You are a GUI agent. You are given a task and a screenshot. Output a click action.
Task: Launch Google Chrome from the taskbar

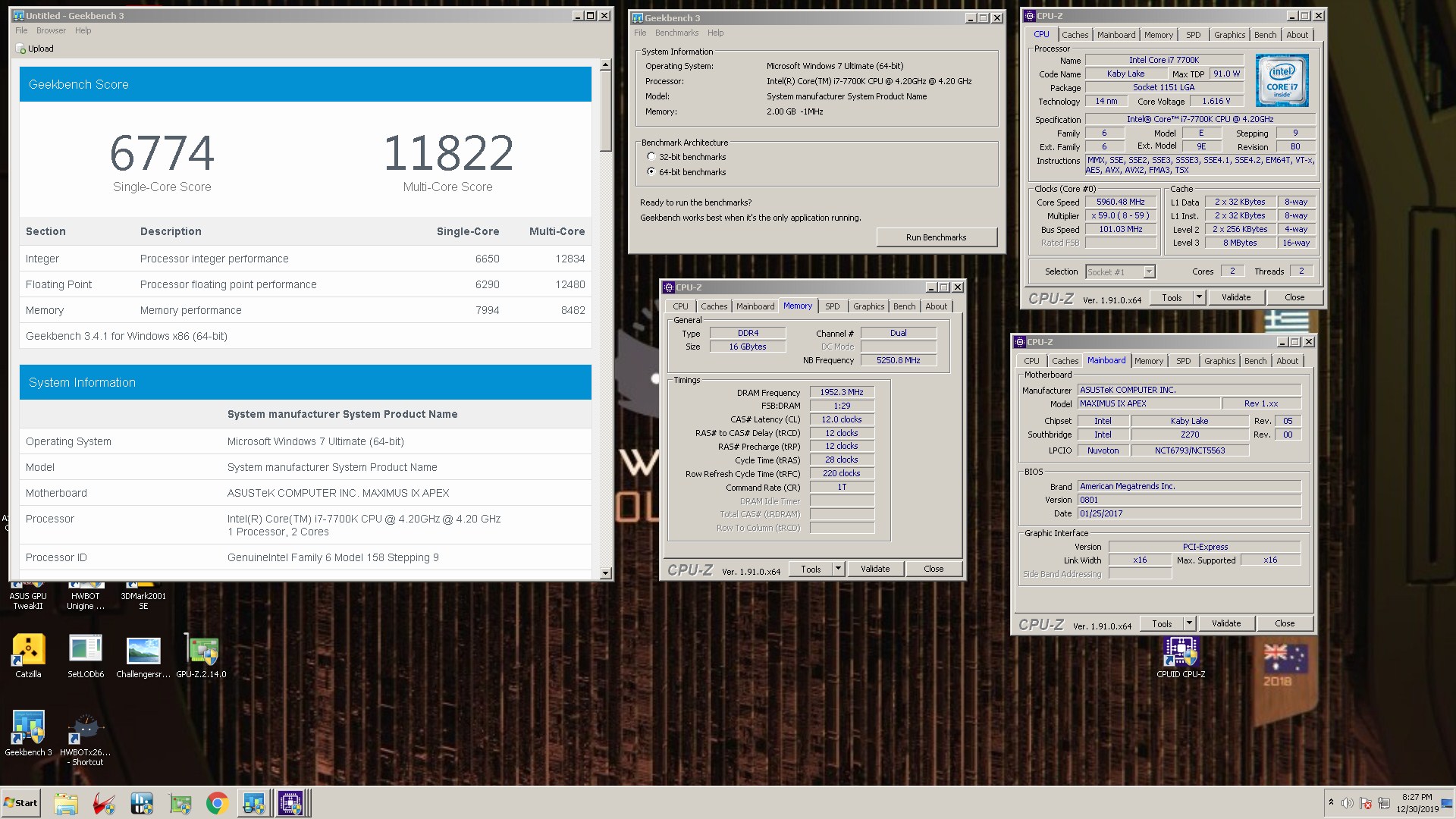(x=218, y=803)
